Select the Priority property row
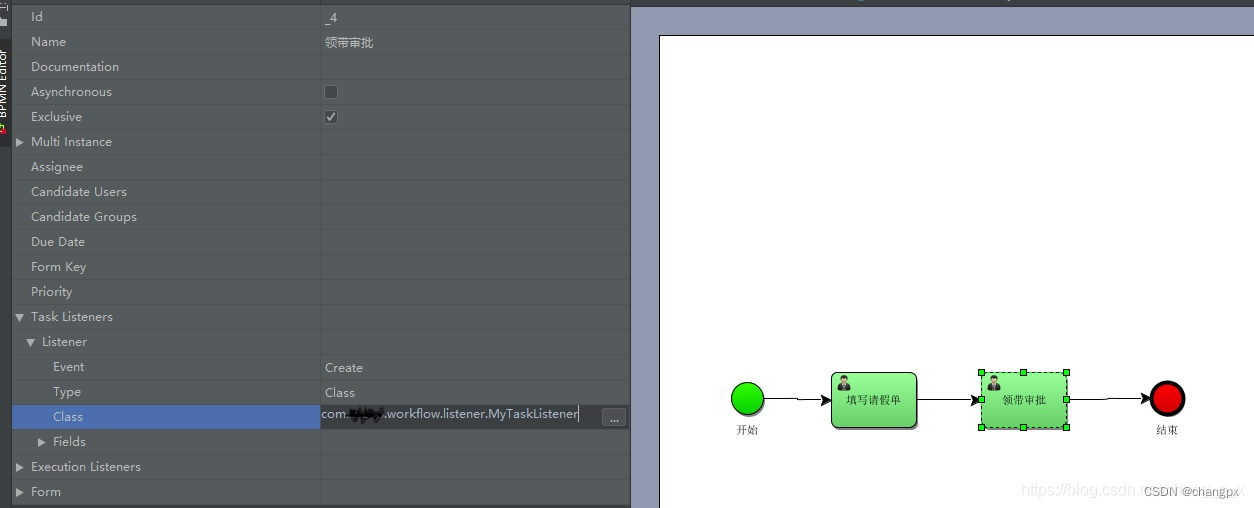This screenshot has height=508, width=1254. pos(321,292)
